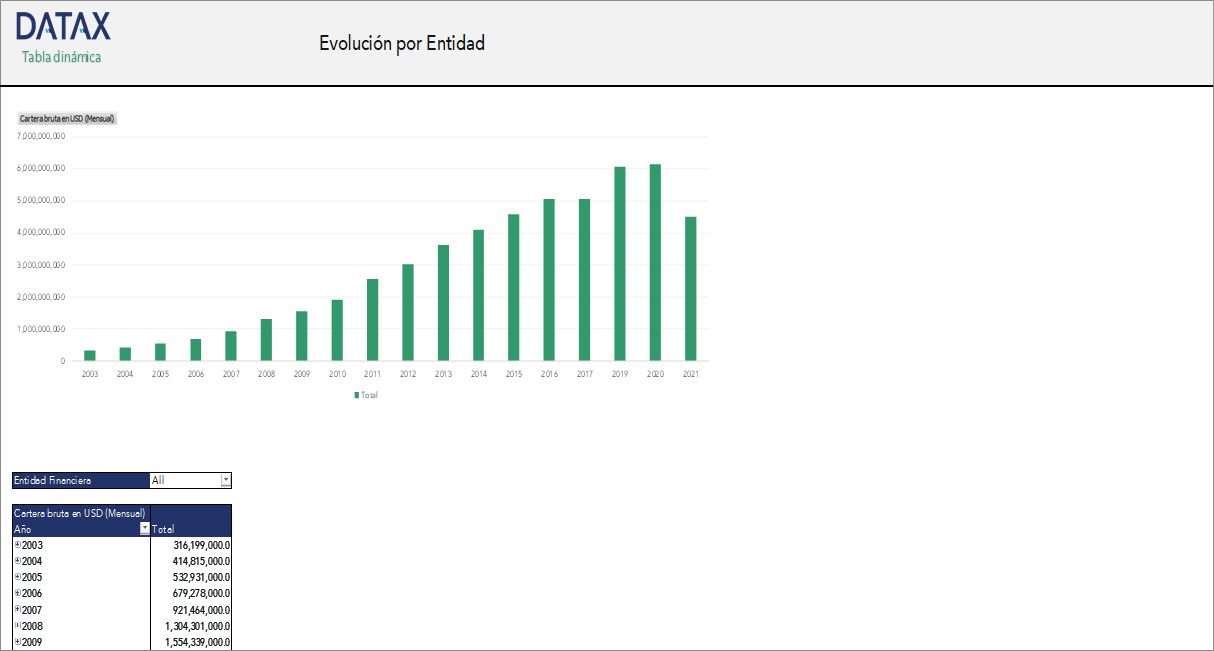Expand the 2003 row in pivot table
The width and height of the screenshot is (1214, 651).
point(17,545)
